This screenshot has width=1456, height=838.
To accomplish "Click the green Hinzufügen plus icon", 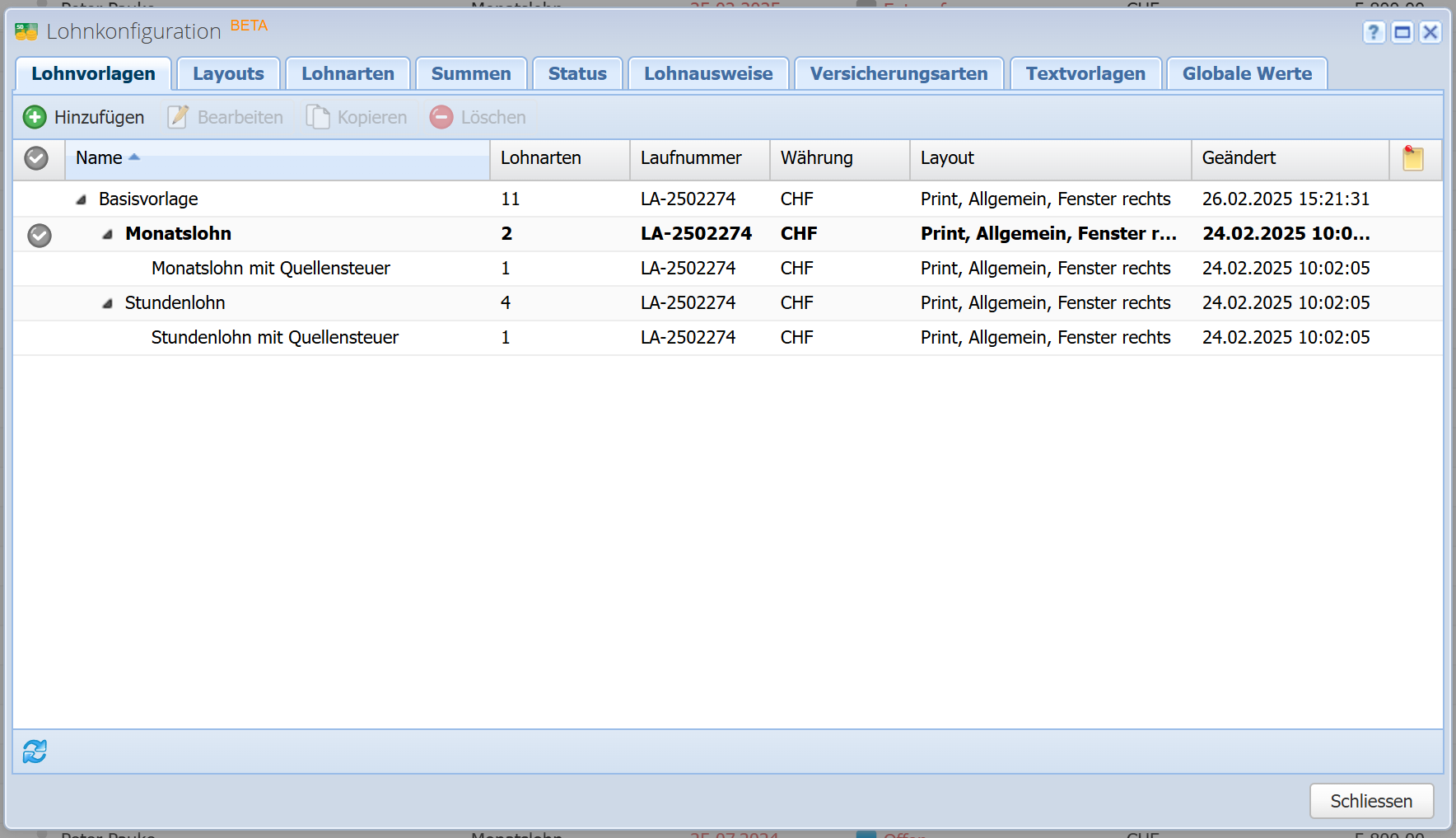I will click(35, 117).
